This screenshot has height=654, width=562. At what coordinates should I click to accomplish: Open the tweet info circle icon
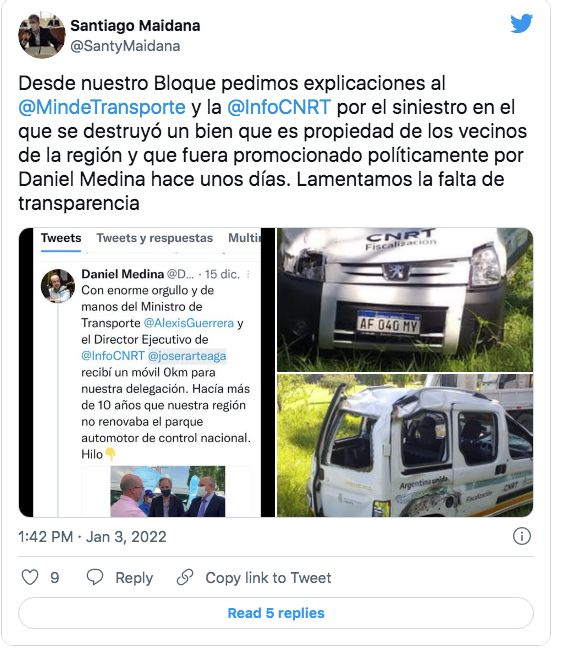click(522, 536)
